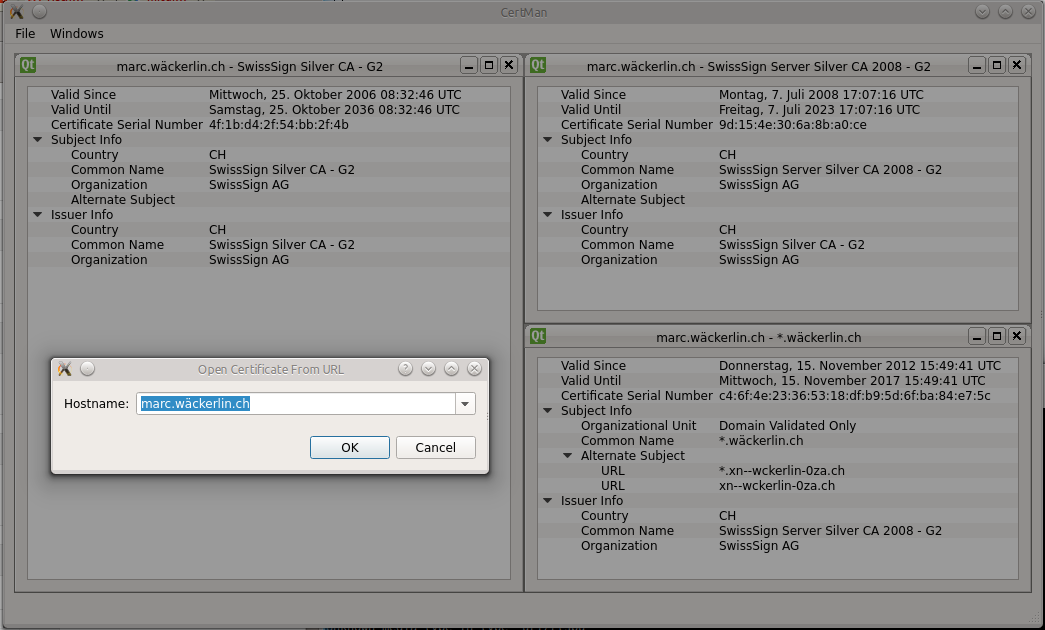
Task: Maximize the Server Silver CA 2008 subwindow
Action: [x=997, y=65]
